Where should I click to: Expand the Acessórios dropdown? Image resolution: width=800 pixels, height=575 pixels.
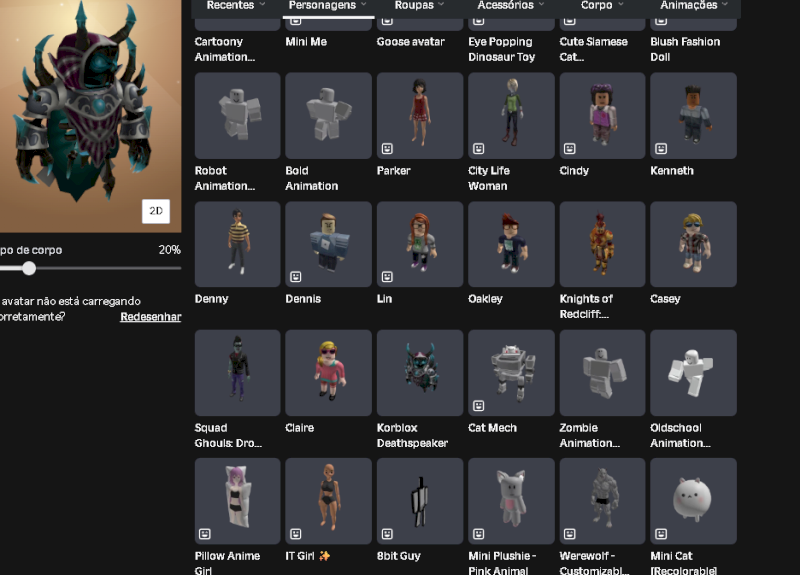tap(511, 6)
